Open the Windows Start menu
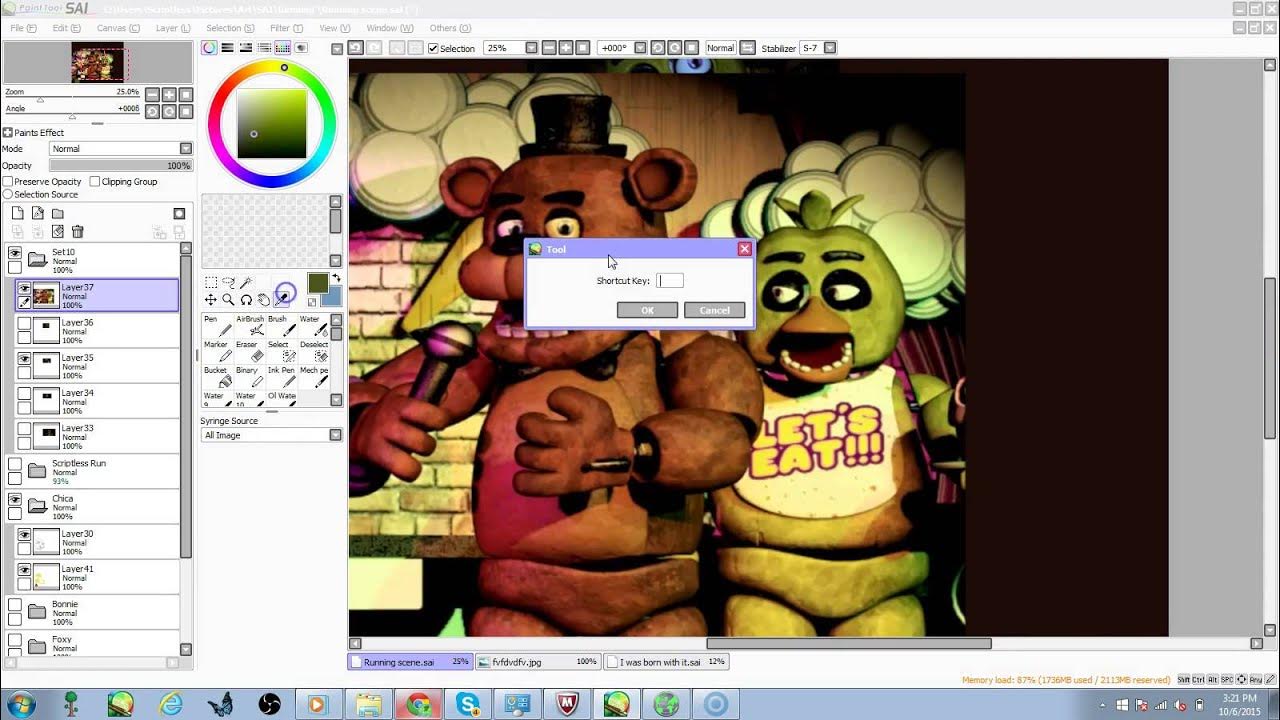 (x=20, y=704)
